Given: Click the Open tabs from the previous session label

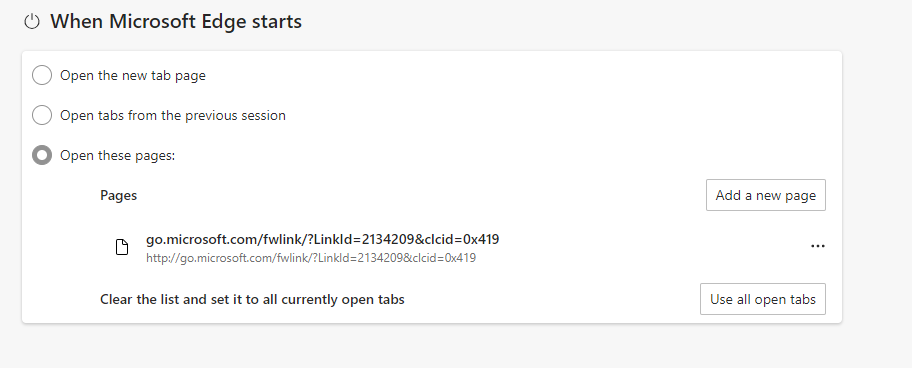Looking at the screenshot, I should [173, 115].
